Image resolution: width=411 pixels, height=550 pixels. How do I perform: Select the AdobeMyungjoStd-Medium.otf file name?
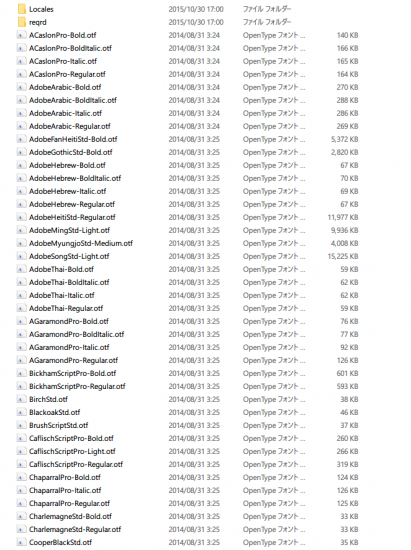pos(81,243)
